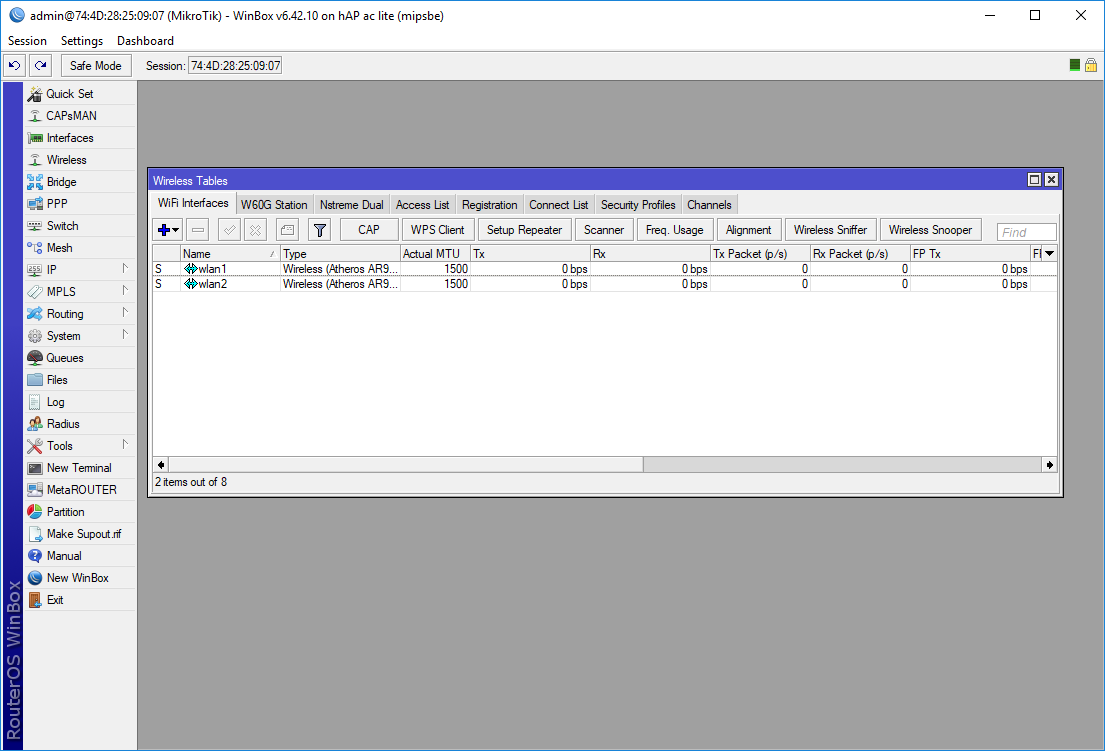Open MetaROUTER in sidebar
This screenshot has width=1105, height=751.
coord(80,490)
